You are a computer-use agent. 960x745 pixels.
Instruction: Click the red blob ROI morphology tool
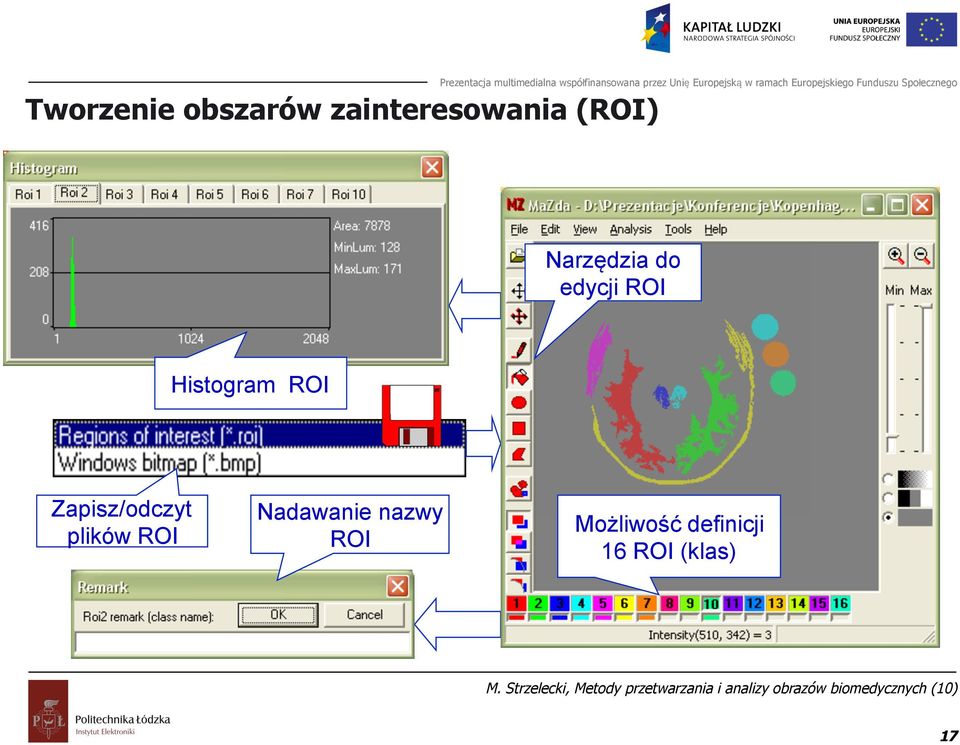click(x=519, y=489)
